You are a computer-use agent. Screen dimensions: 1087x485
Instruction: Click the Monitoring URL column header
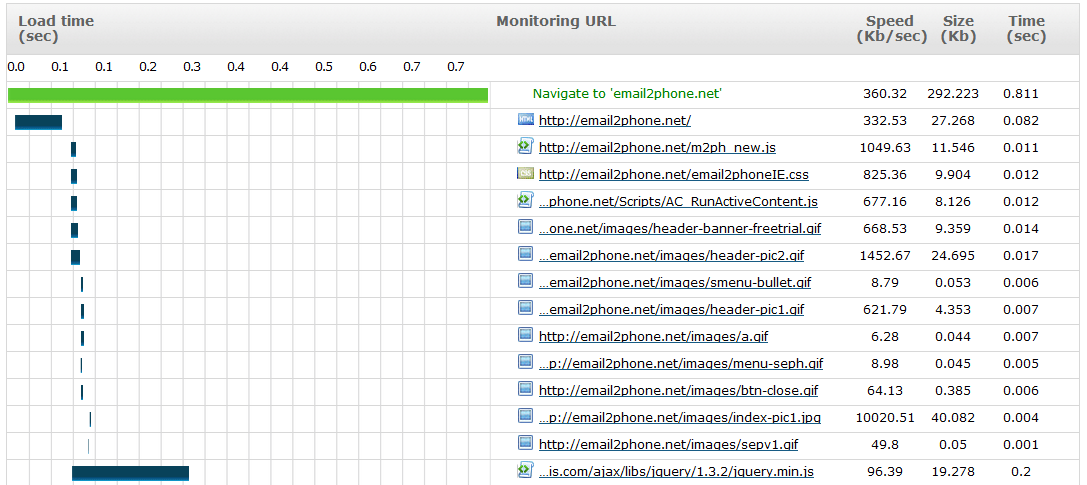pos(556,21)
